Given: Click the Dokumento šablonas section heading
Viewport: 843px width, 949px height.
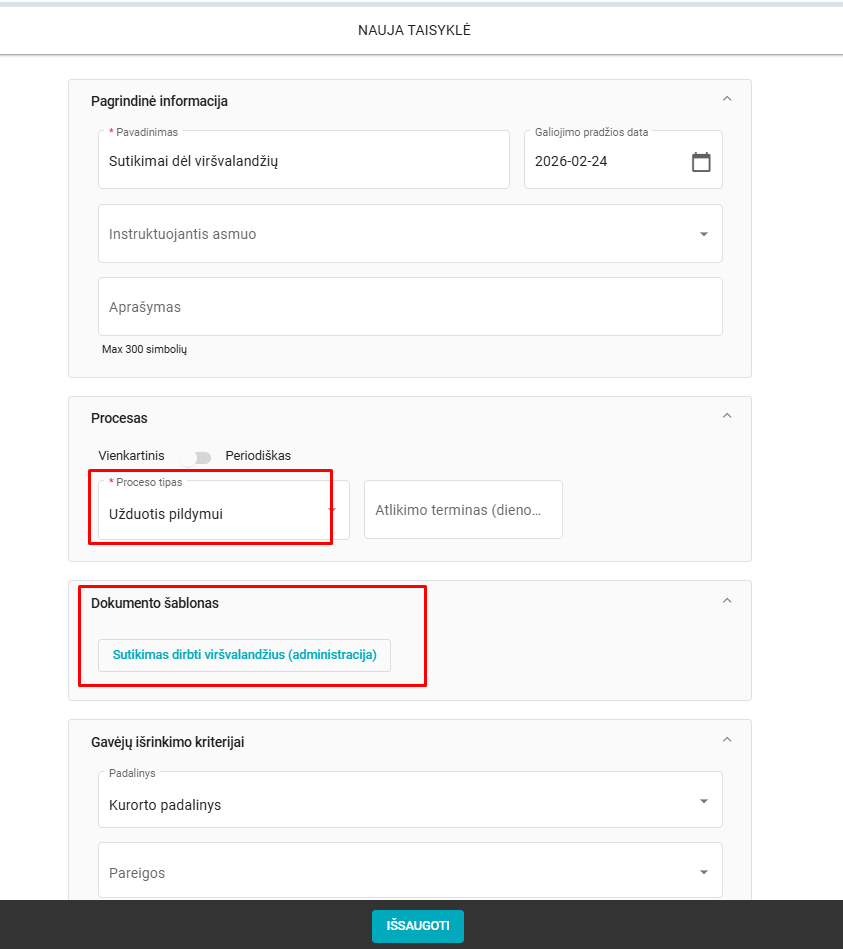Looking at the screenshot, I should (x=155, y=603).
